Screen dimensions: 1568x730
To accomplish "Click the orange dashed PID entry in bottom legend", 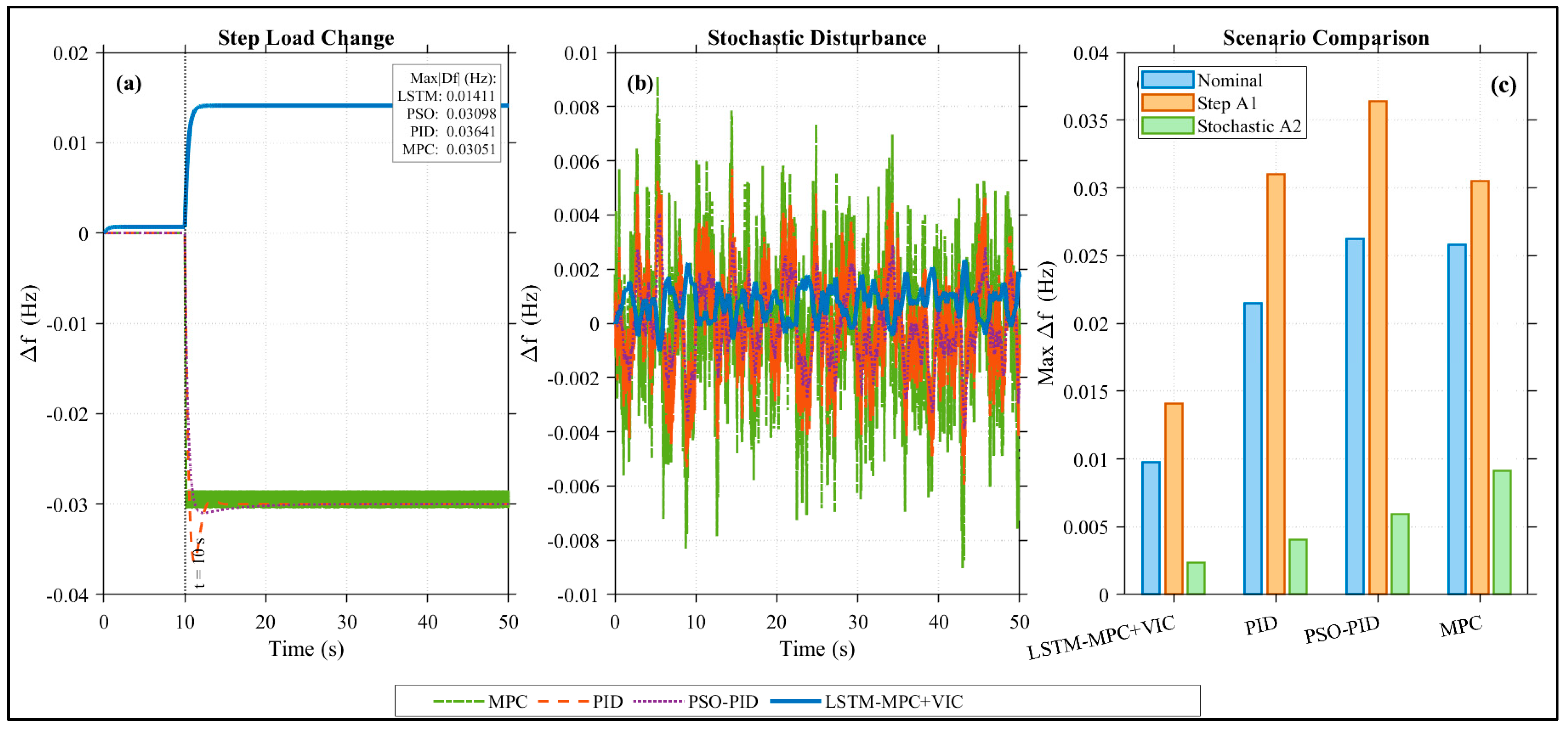I will pyautogui.click(x=581, y=701).
